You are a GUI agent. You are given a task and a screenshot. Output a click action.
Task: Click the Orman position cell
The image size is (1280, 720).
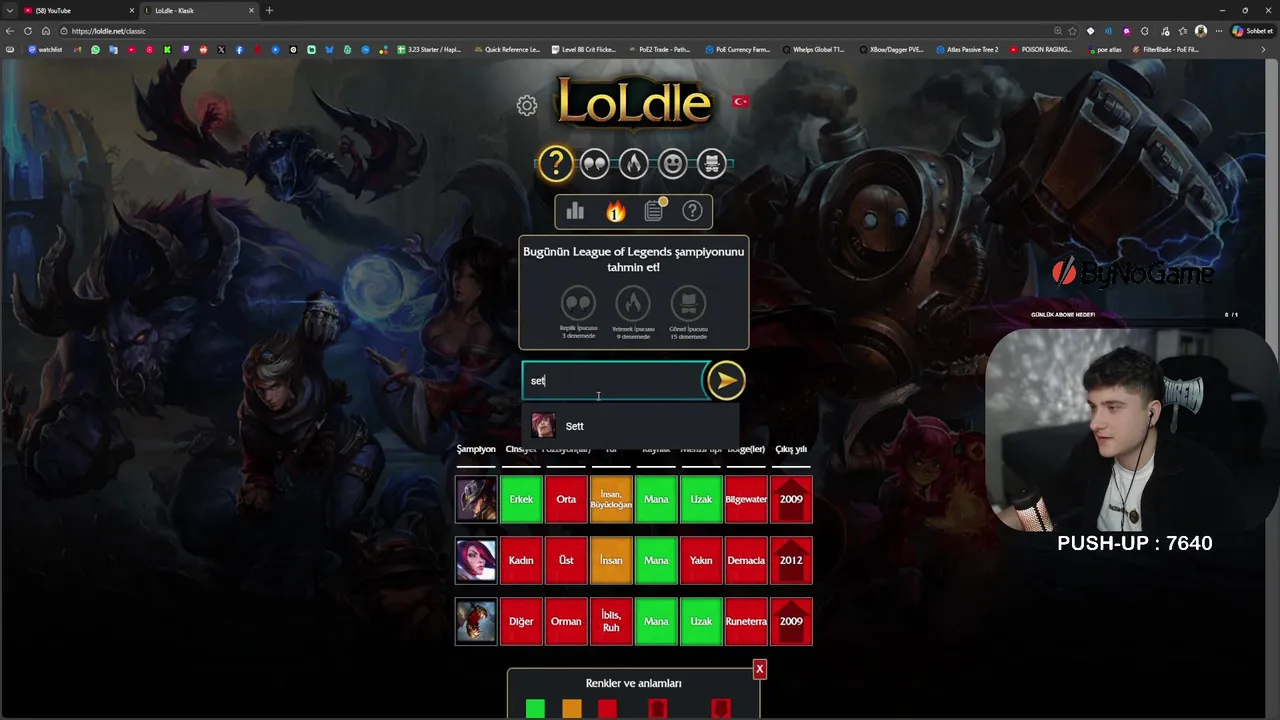(x=566, y=621)
